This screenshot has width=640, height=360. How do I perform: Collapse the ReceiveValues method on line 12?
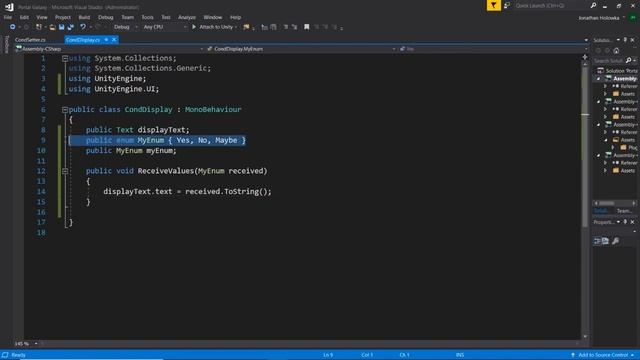[65, 171]
